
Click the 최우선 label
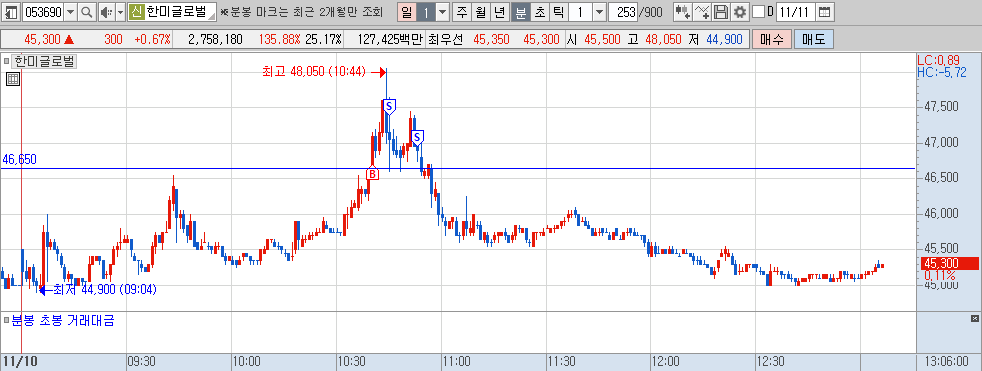point(445,39)
